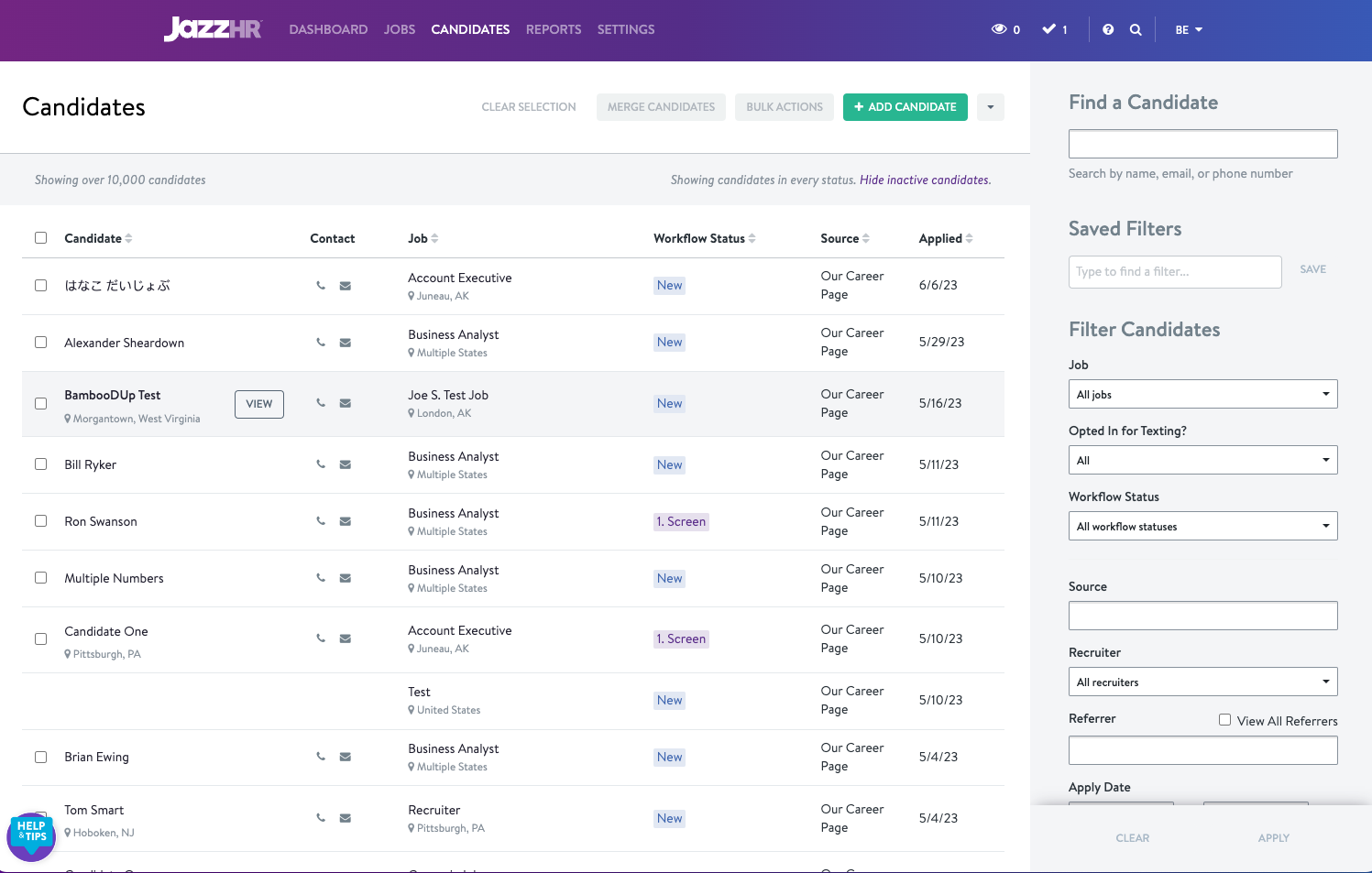Open the Jobs section

400,29
